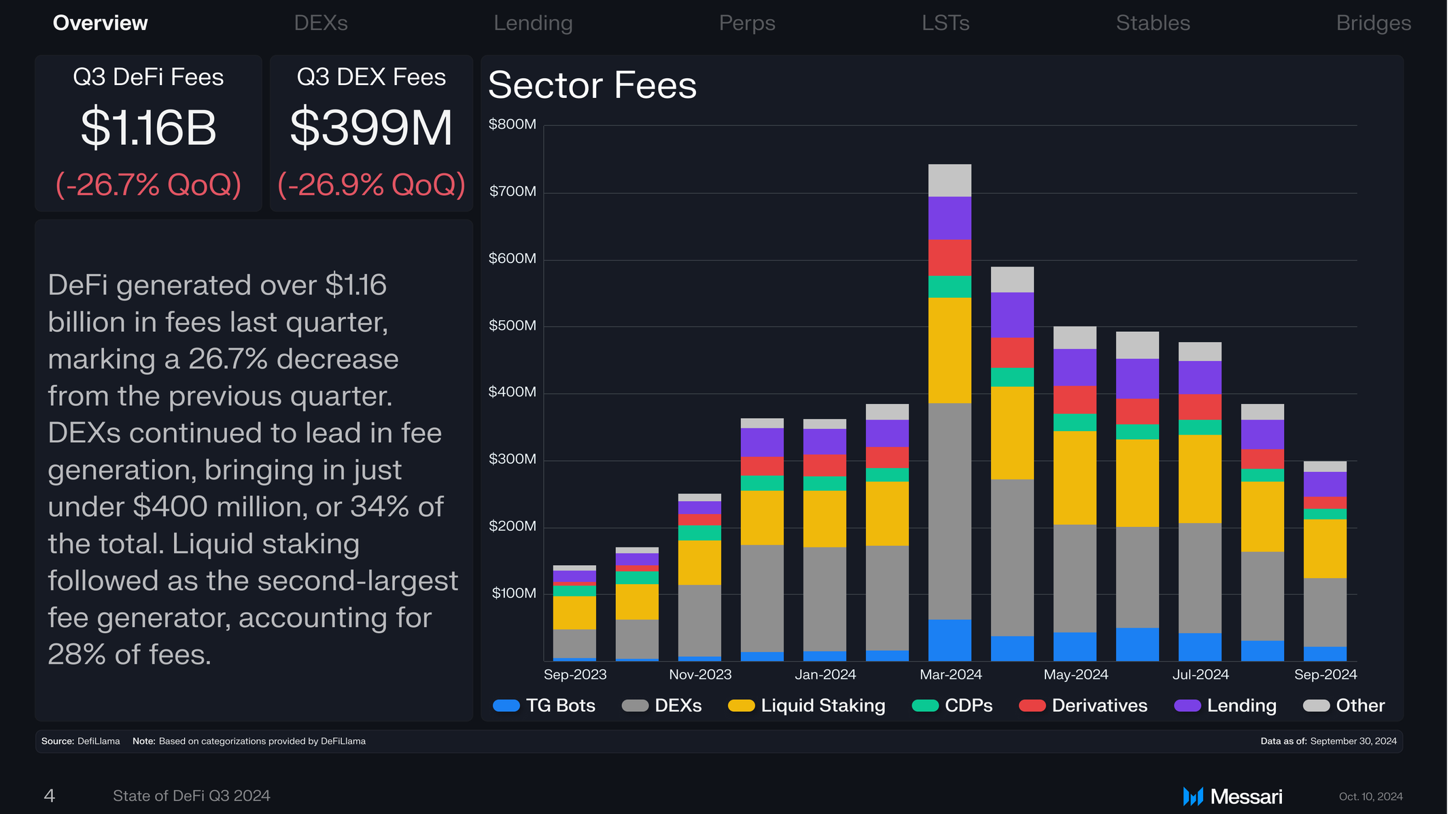Click the Sep-2024 gray DEXs bar segment
This screenshot has height=814, width=1456.
(x=1325, y=613)
